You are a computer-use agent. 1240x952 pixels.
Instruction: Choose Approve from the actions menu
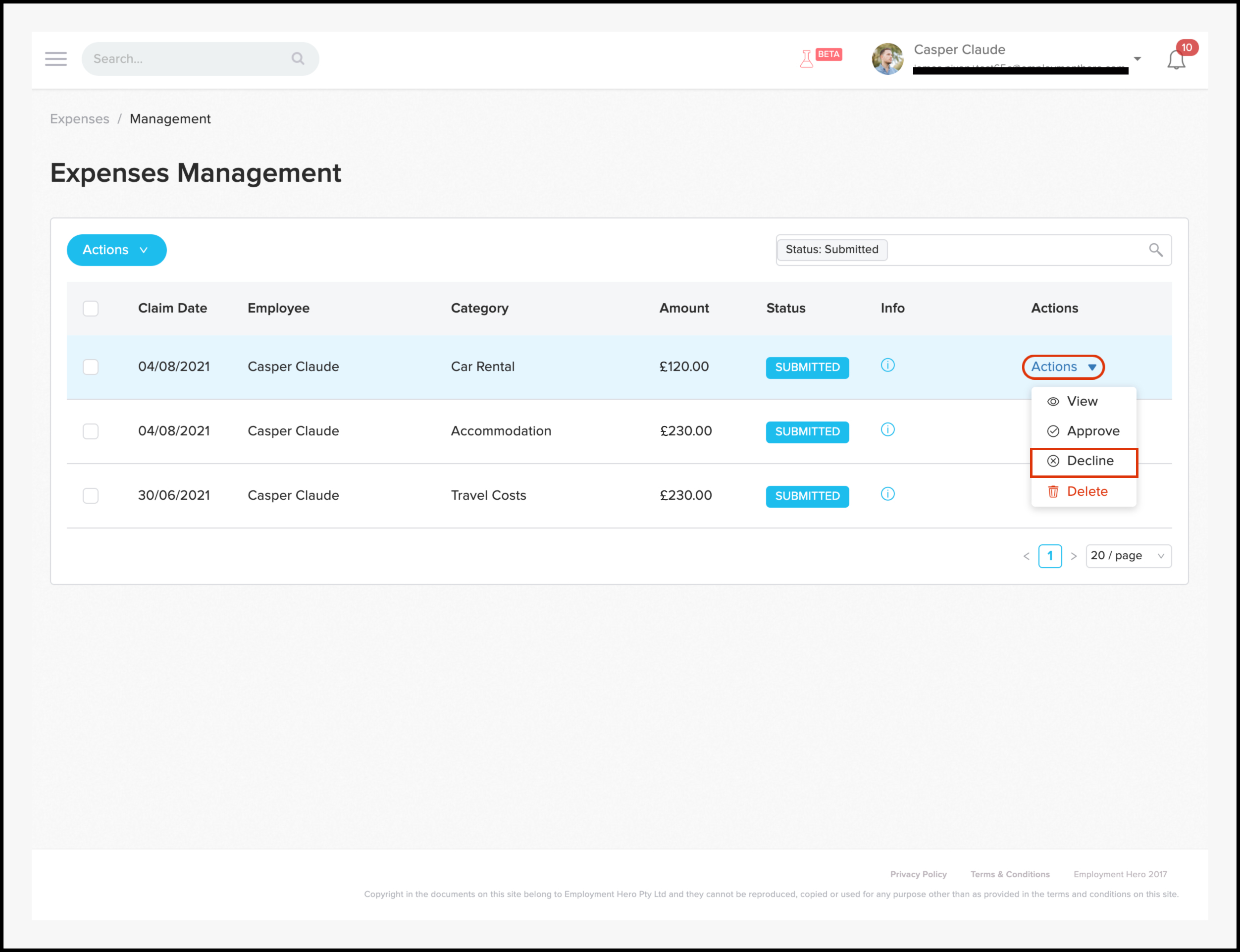1083,431
